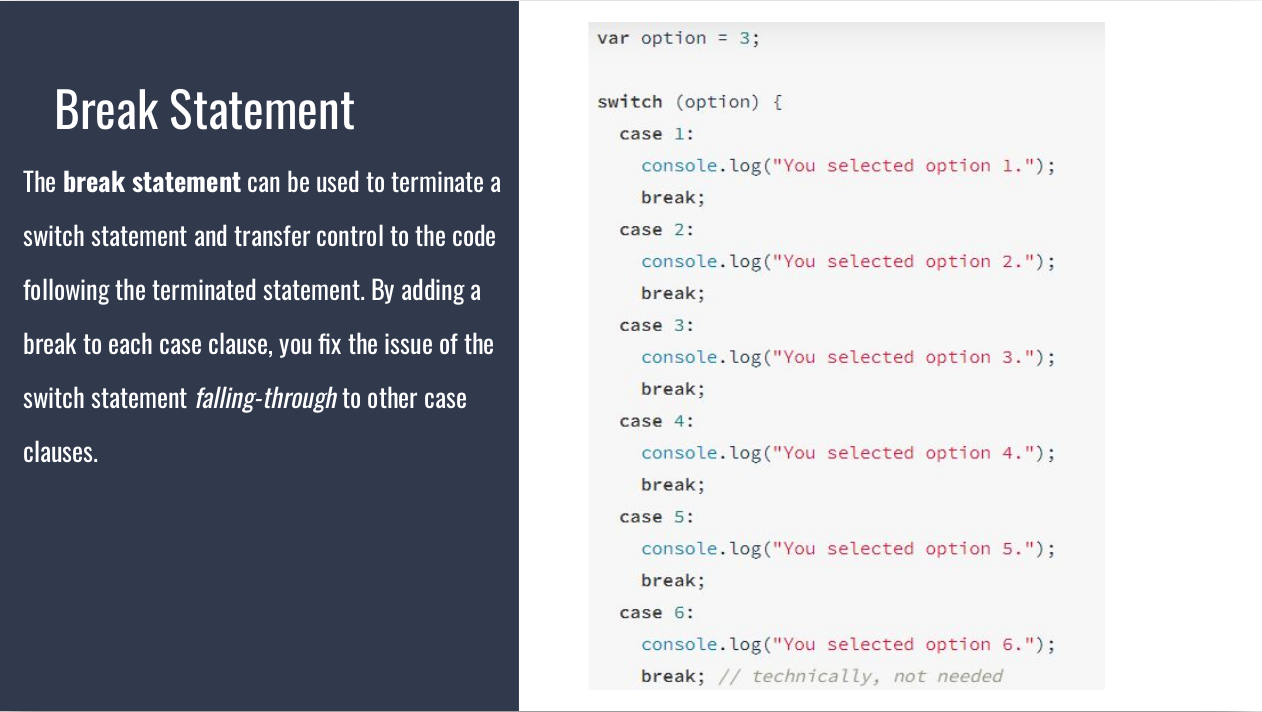Click the "Break Statement" slide title
1262x712 pixels.
click(x=204, y=110)
